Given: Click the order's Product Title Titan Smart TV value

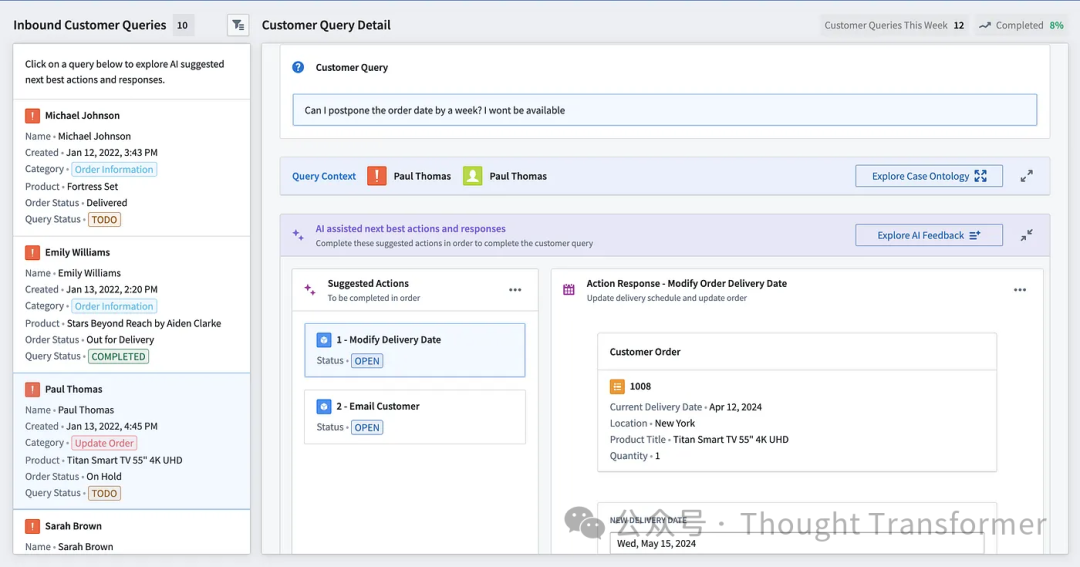Looking at the screenshot, I should coord(730,440).
